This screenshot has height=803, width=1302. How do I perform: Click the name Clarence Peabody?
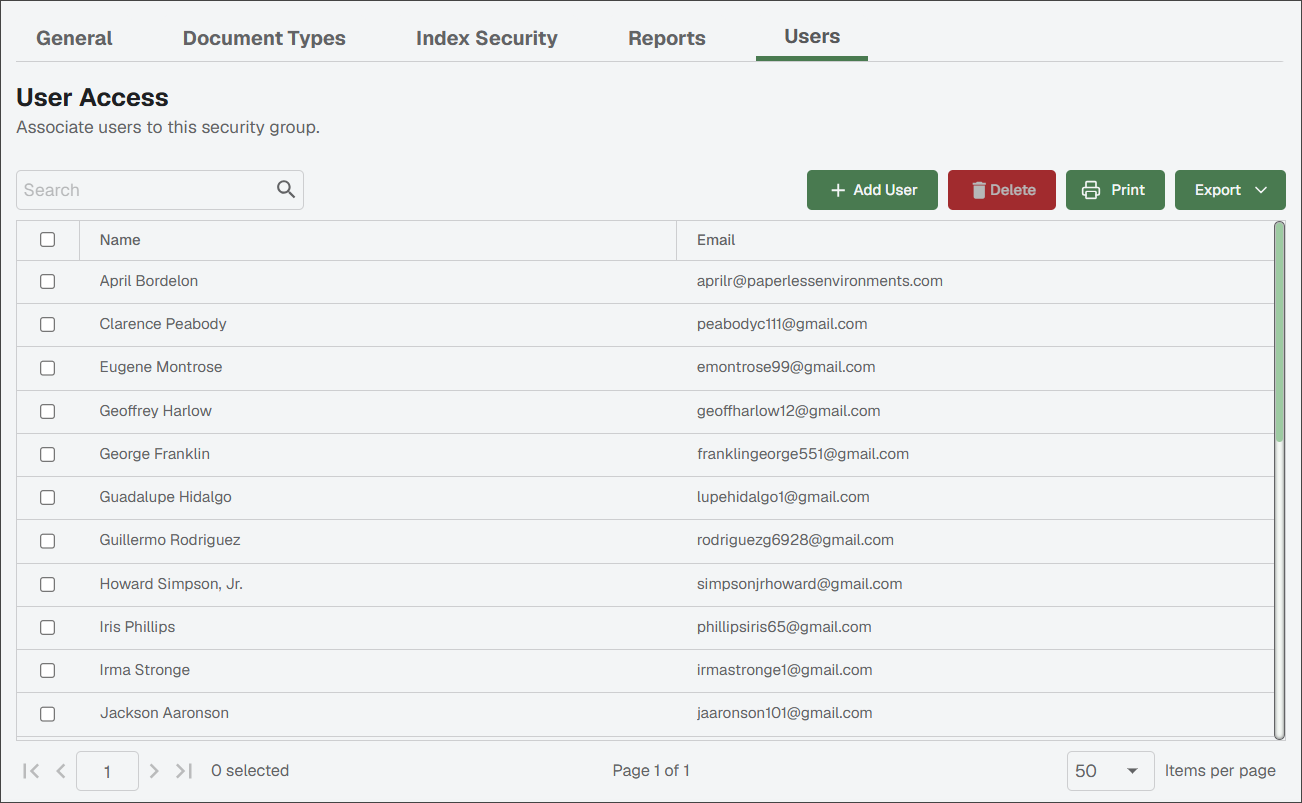click(x=163, y=324)
